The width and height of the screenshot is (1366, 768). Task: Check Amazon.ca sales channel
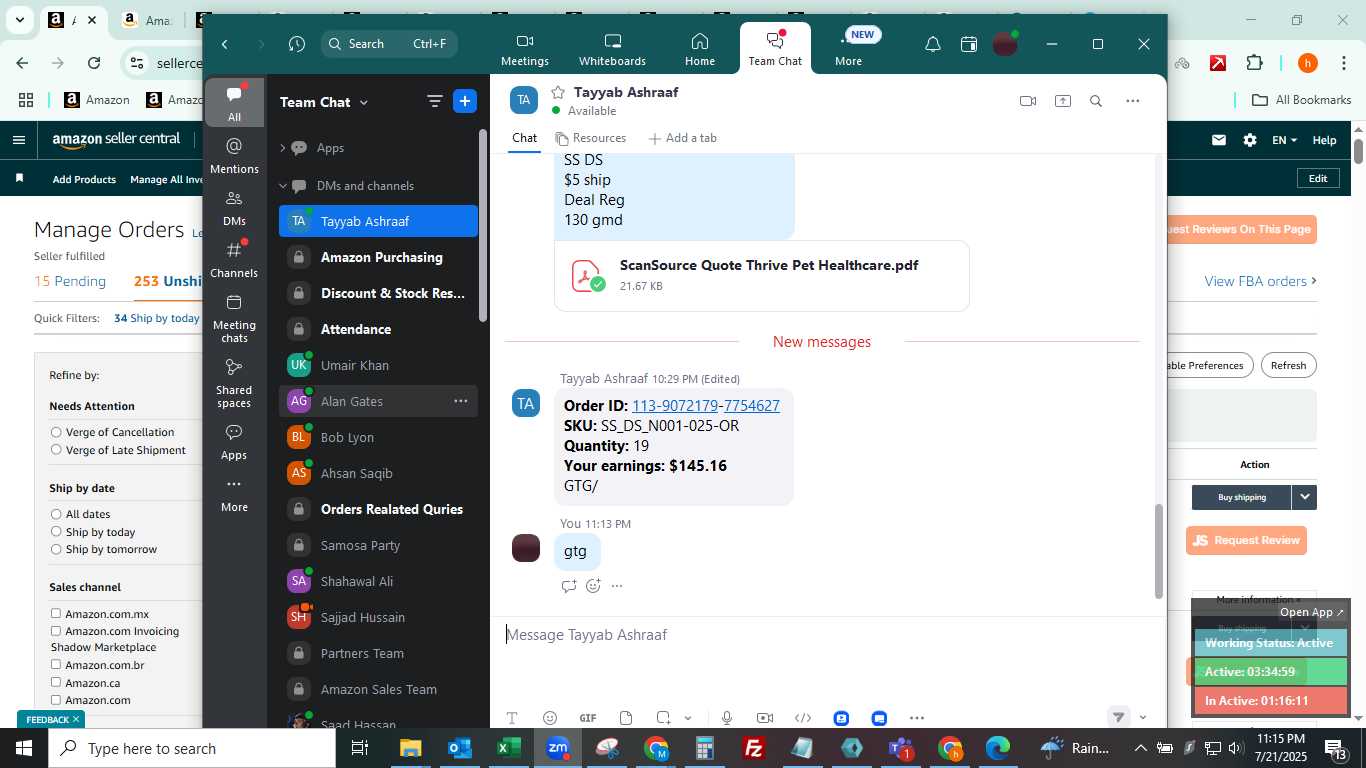(x=56, y=682)
